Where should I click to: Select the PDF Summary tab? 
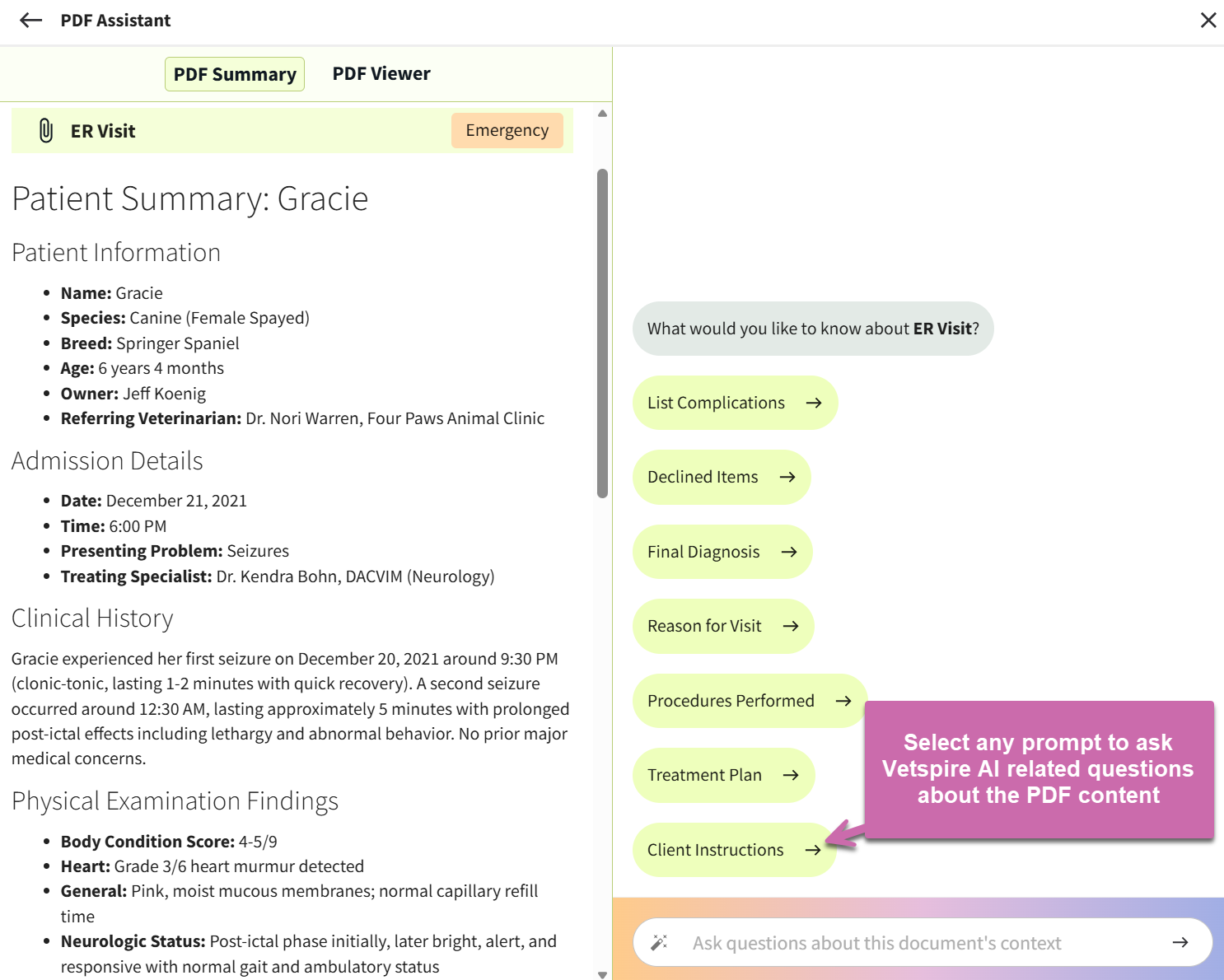pos(234,73)
